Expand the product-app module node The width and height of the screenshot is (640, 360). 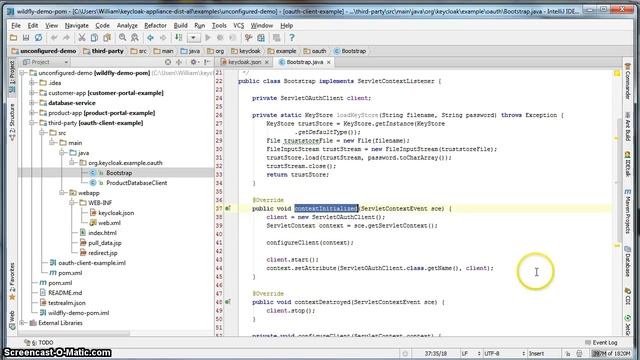(x=32, y=113)
